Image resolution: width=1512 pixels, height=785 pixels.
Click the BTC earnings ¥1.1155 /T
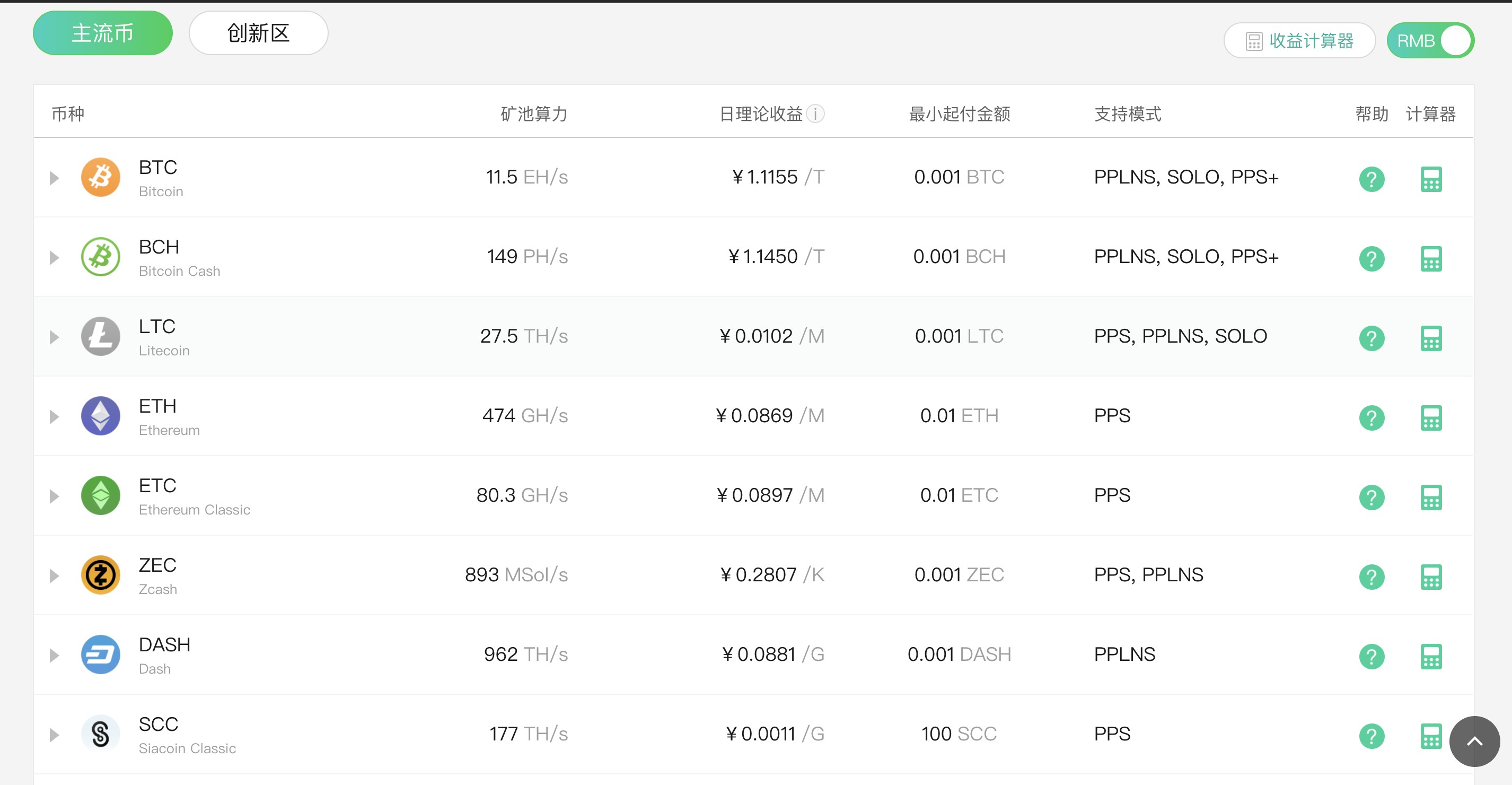point(778,177)
